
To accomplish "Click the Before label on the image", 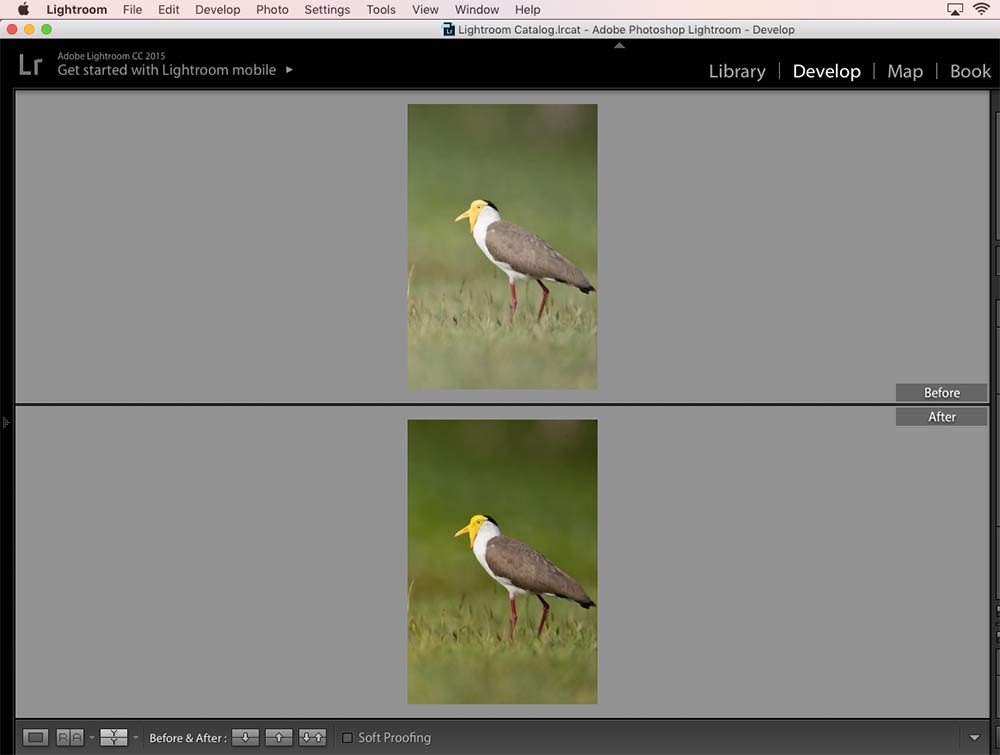I will coord(941,392).
